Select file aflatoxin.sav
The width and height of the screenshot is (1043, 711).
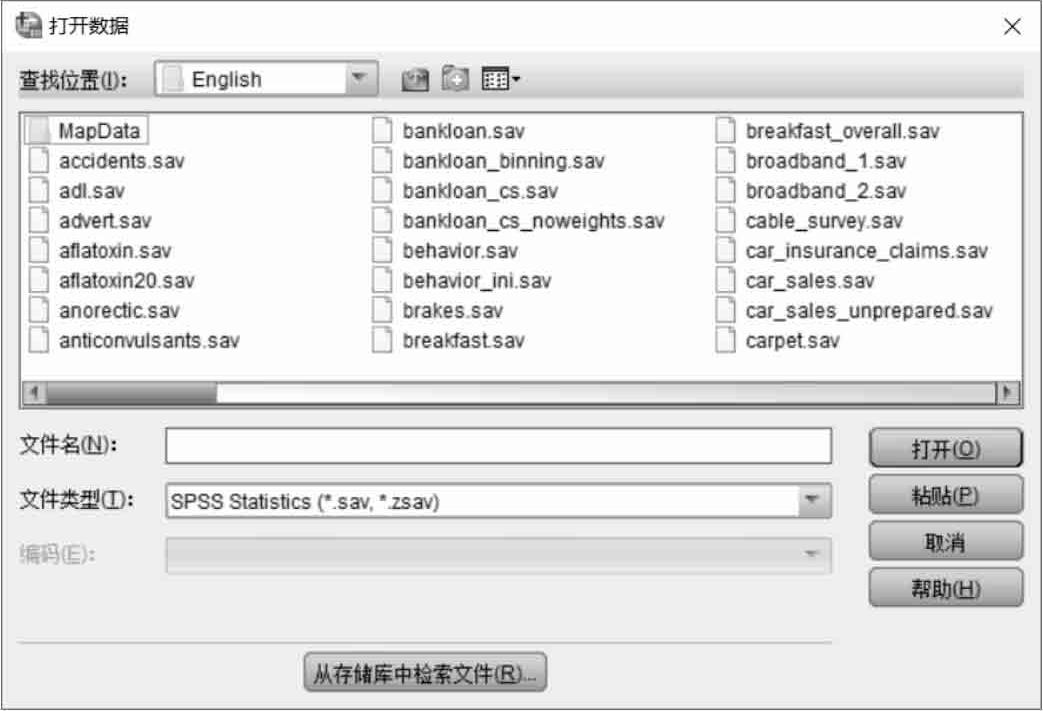100,251
